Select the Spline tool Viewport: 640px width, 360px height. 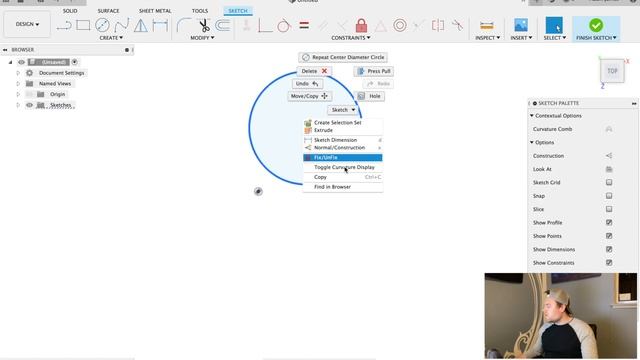coord(122,25)
